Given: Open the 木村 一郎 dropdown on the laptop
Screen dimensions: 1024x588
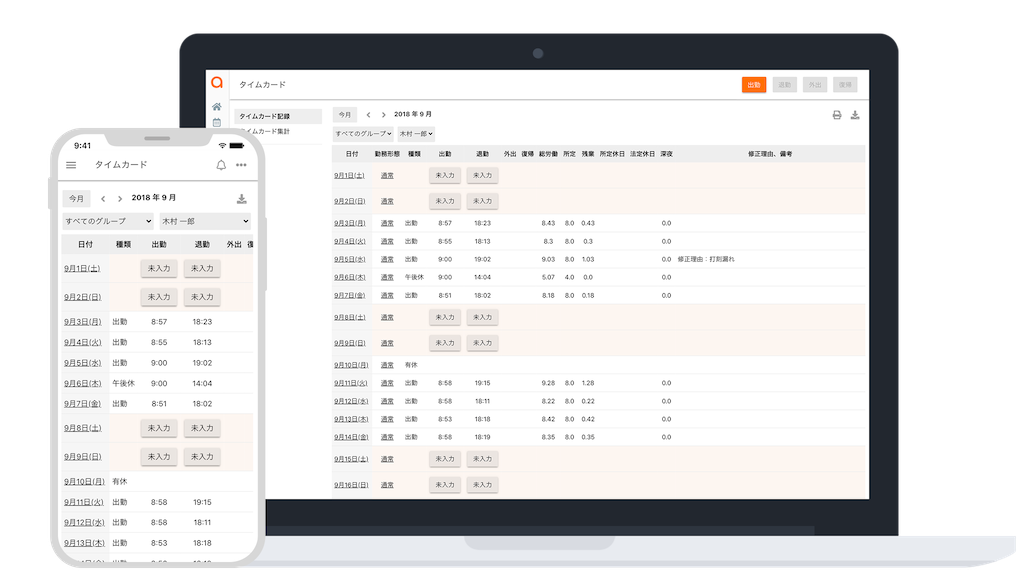Looking at the screenshot, I should click(415, 133).
